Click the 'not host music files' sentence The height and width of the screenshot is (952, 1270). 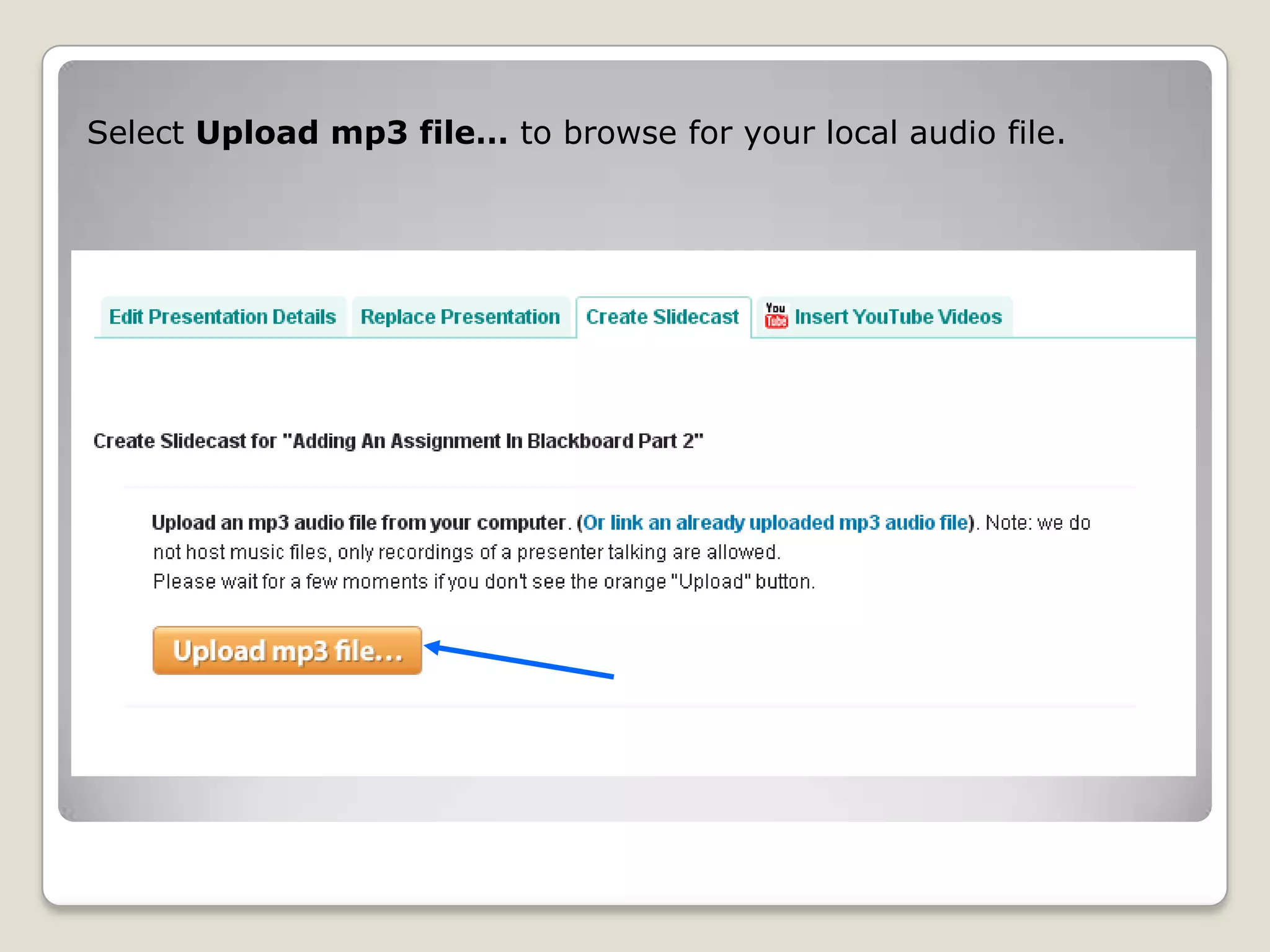466,552
